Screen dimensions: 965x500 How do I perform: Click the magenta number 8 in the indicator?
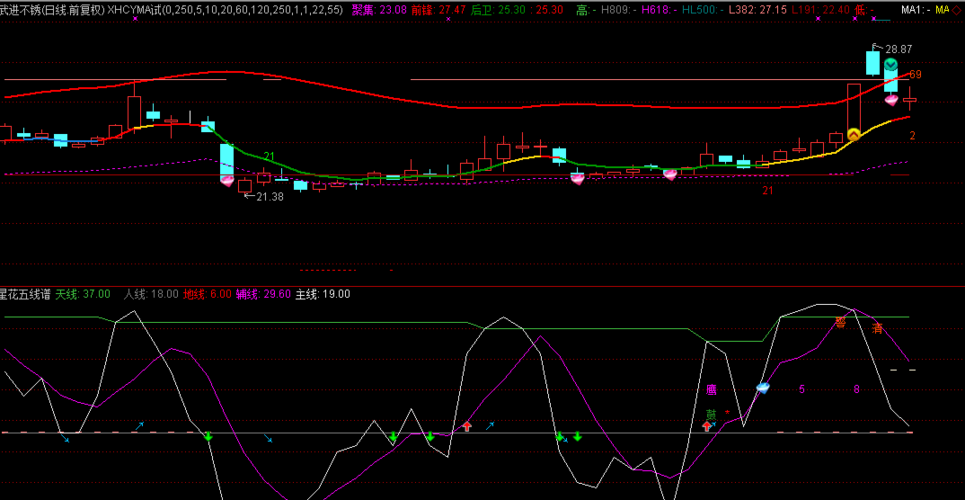[856, 389]
